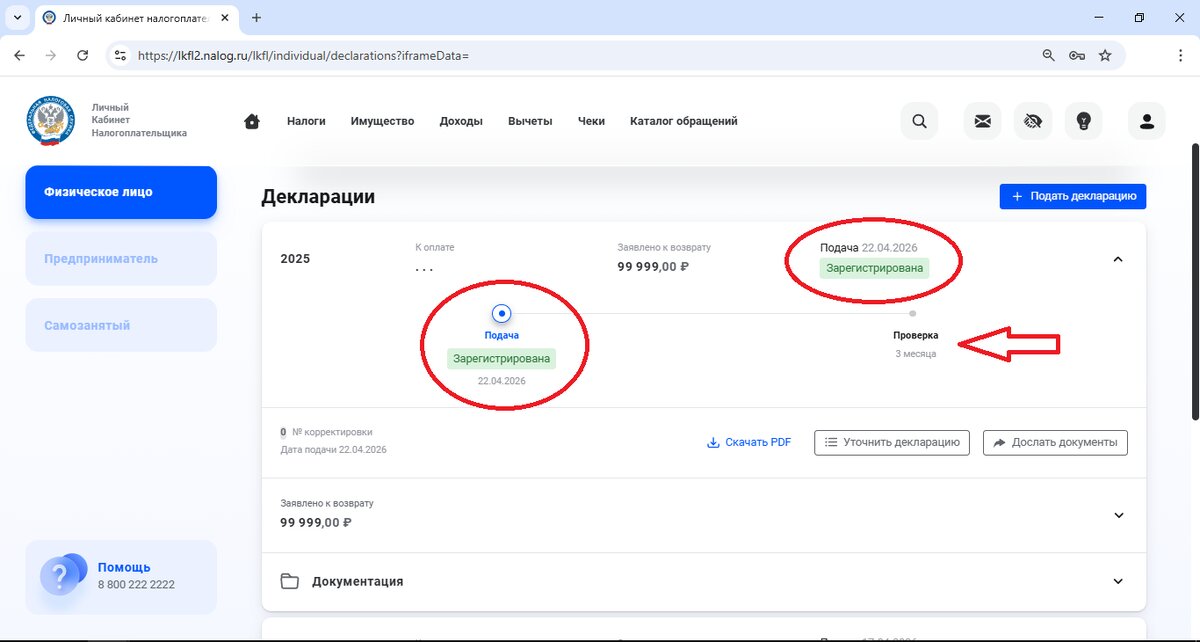Click the folder icon next to Документация

(288, 580)
